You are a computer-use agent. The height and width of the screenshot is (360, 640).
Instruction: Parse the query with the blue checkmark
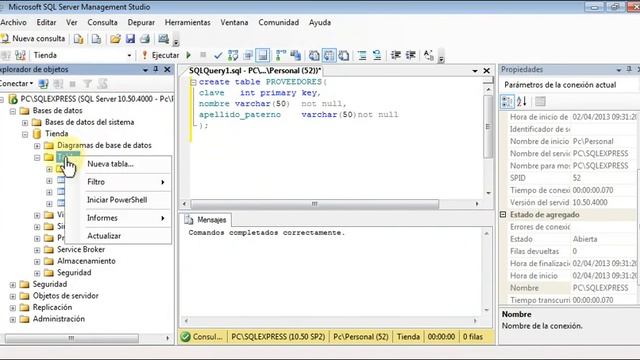click(218, 55)
